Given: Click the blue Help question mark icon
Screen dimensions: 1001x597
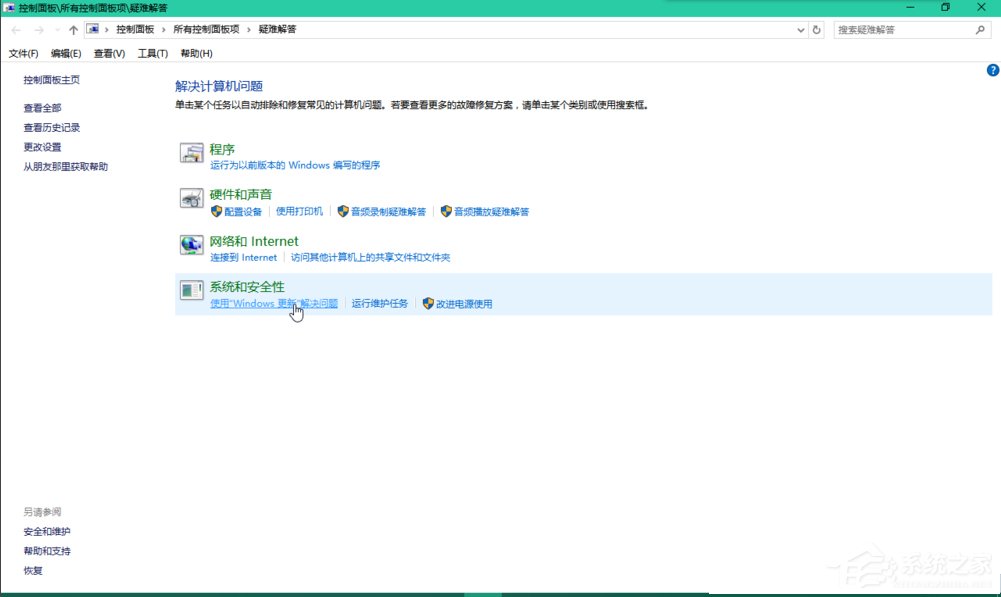Looking at the screenshot, I should (992, 70).
